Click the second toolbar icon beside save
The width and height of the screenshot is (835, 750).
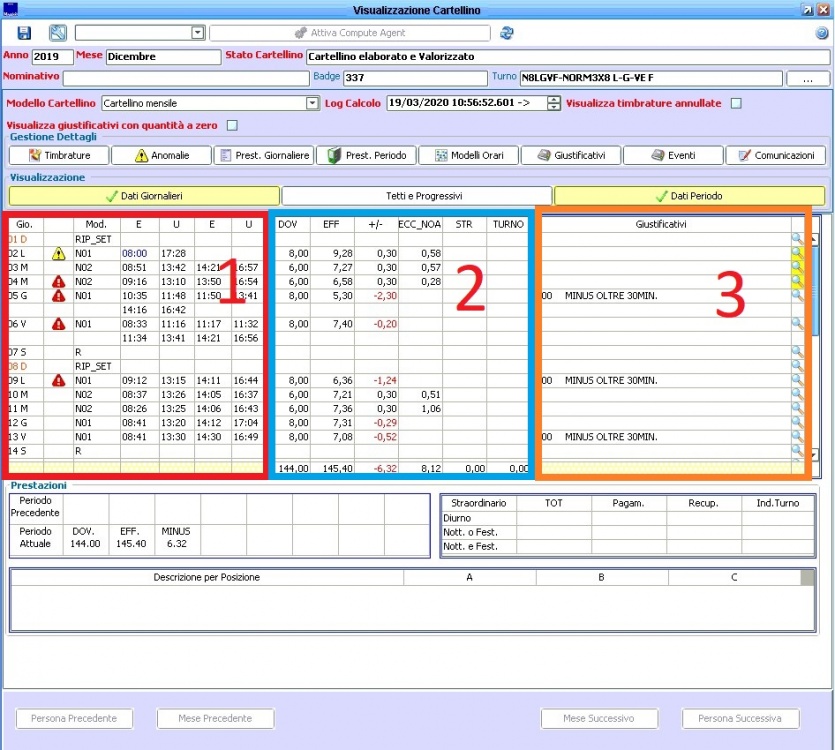(58, 33)
